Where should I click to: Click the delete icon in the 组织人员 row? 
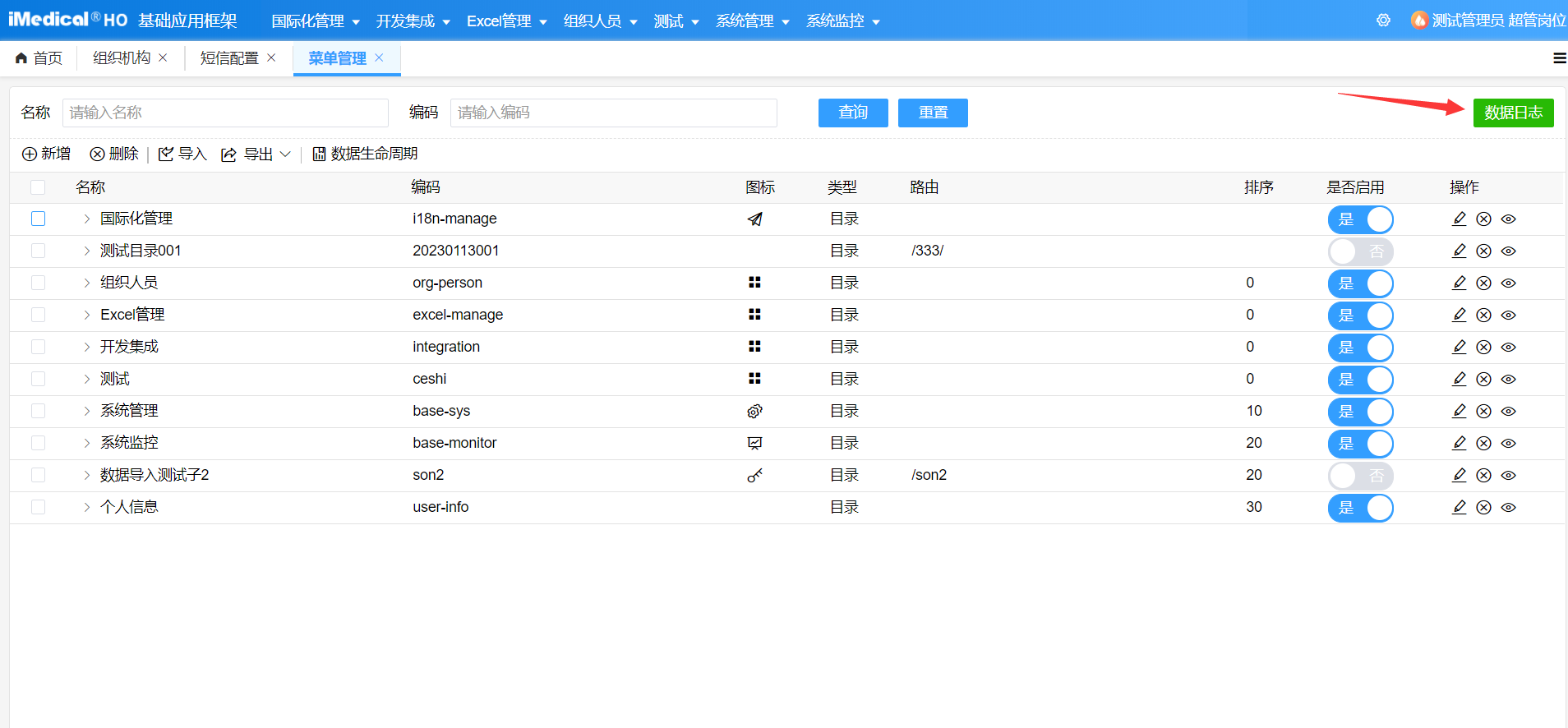(x=1483, y=283)
